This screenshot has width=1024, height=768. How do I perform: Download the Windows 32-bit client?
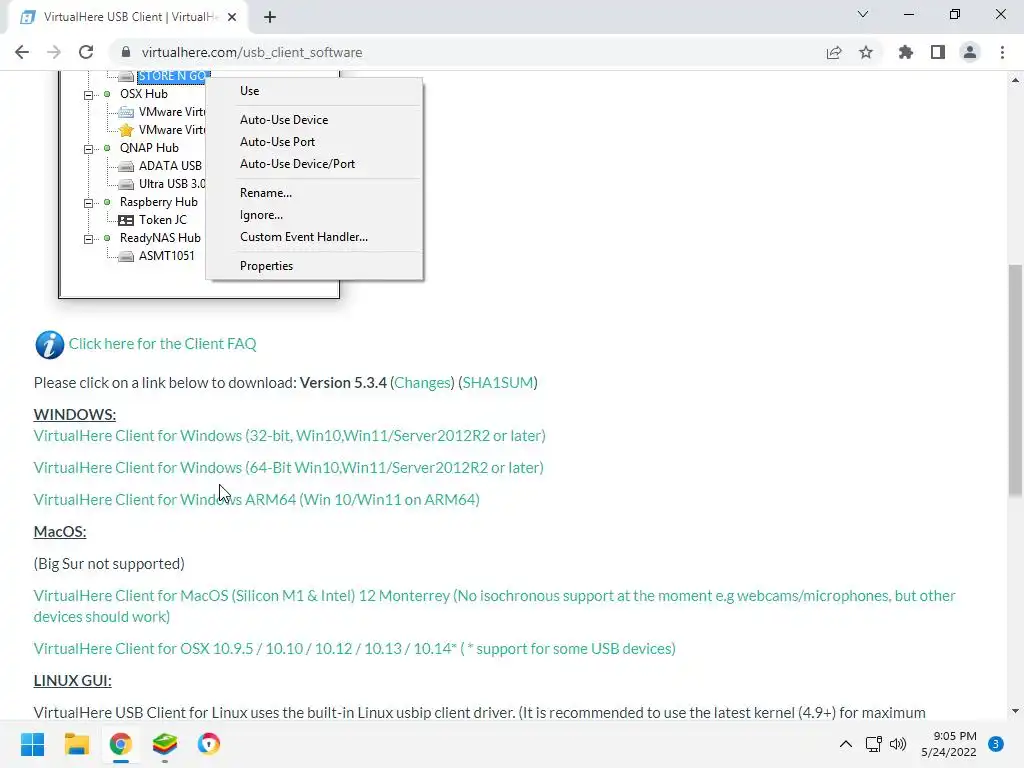(289, 436)
